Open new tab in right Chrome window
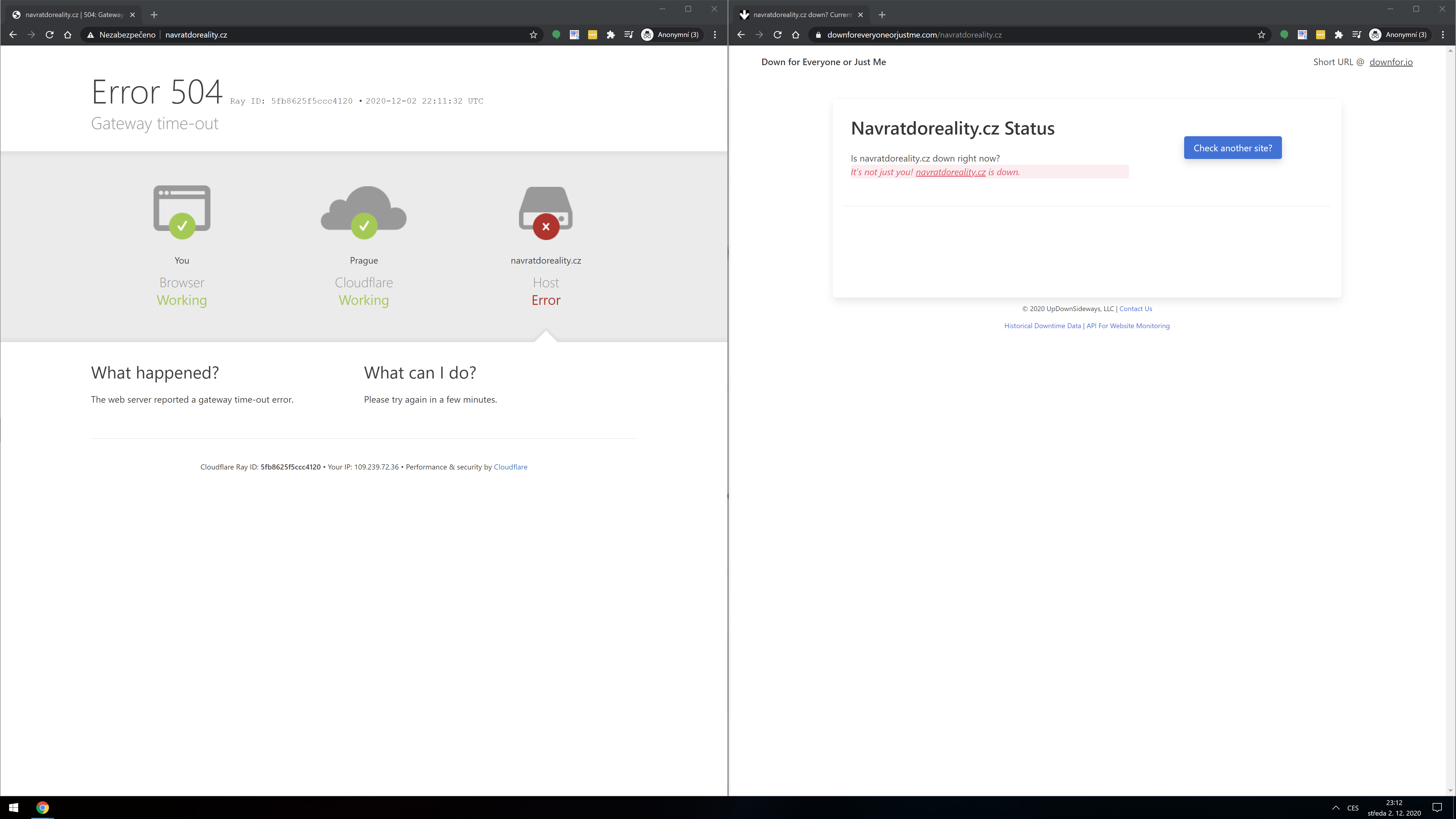 (882, 15)
